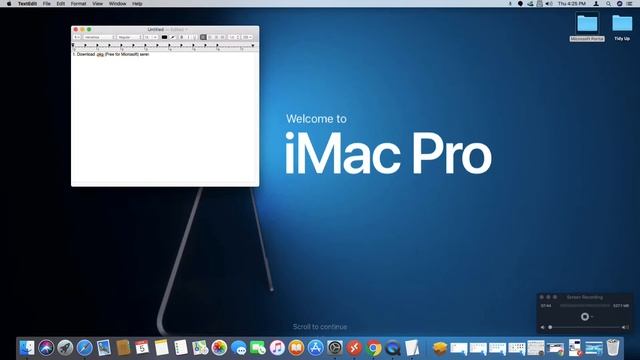Open the Window menu
Screen dimensions: 640x360
(118, 4)
